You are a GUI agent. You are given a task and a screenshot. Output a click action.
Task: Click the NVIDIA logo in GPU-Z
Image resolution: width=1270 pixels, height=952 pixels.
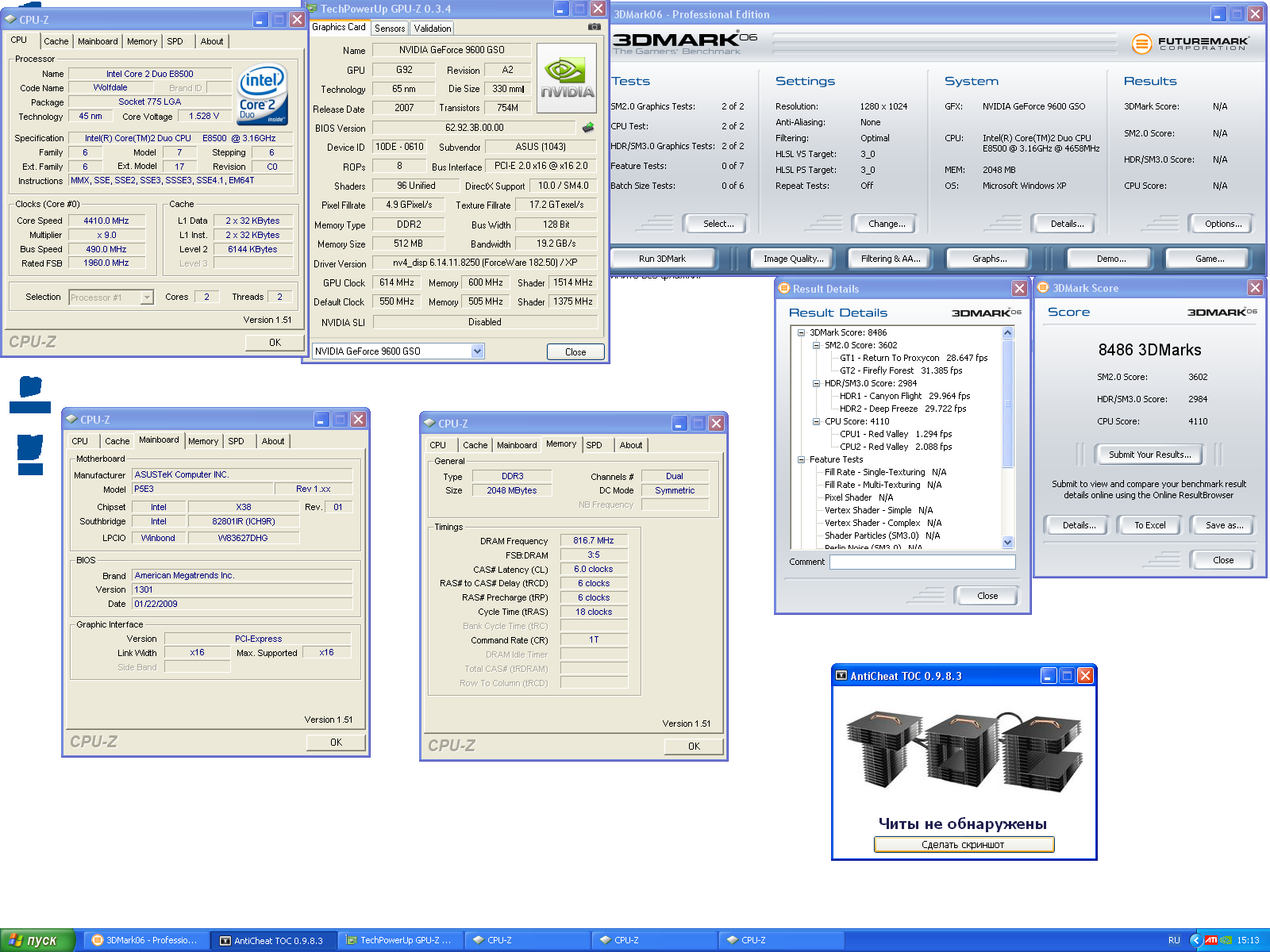coord(567,79)
